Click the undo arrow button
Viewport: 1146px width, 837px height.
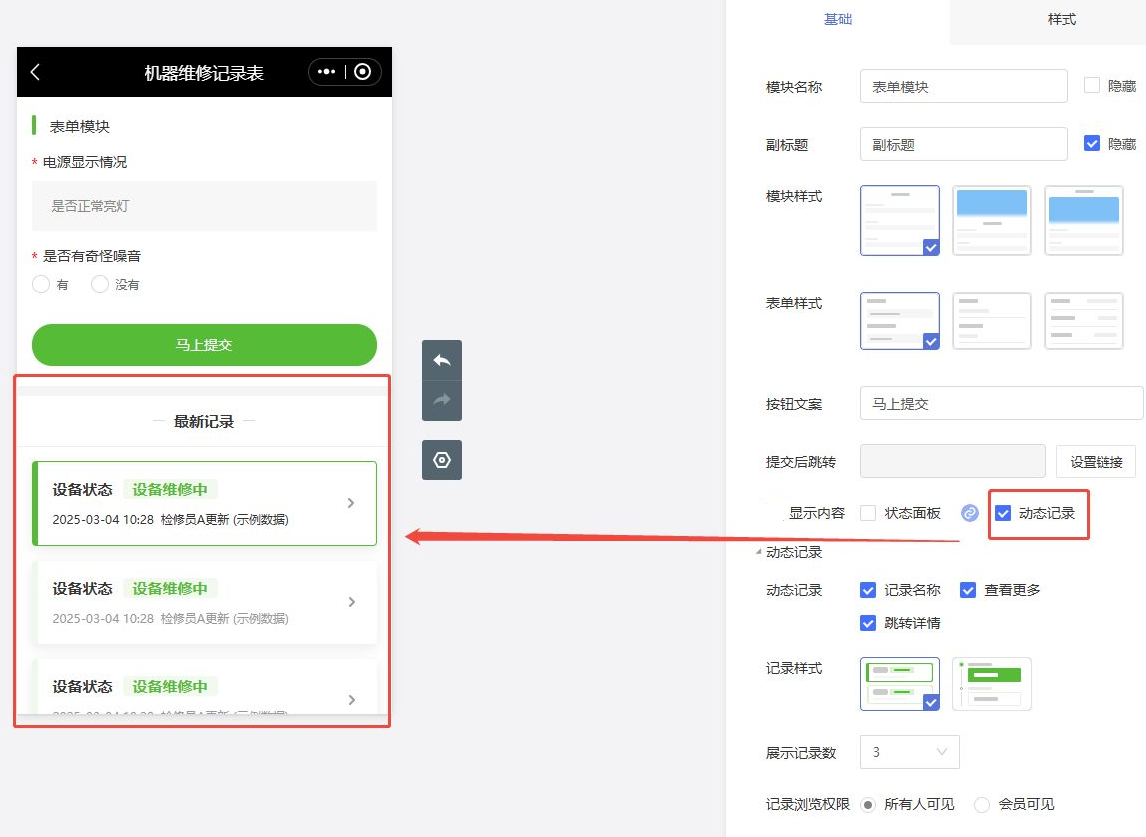click(442, 360)
